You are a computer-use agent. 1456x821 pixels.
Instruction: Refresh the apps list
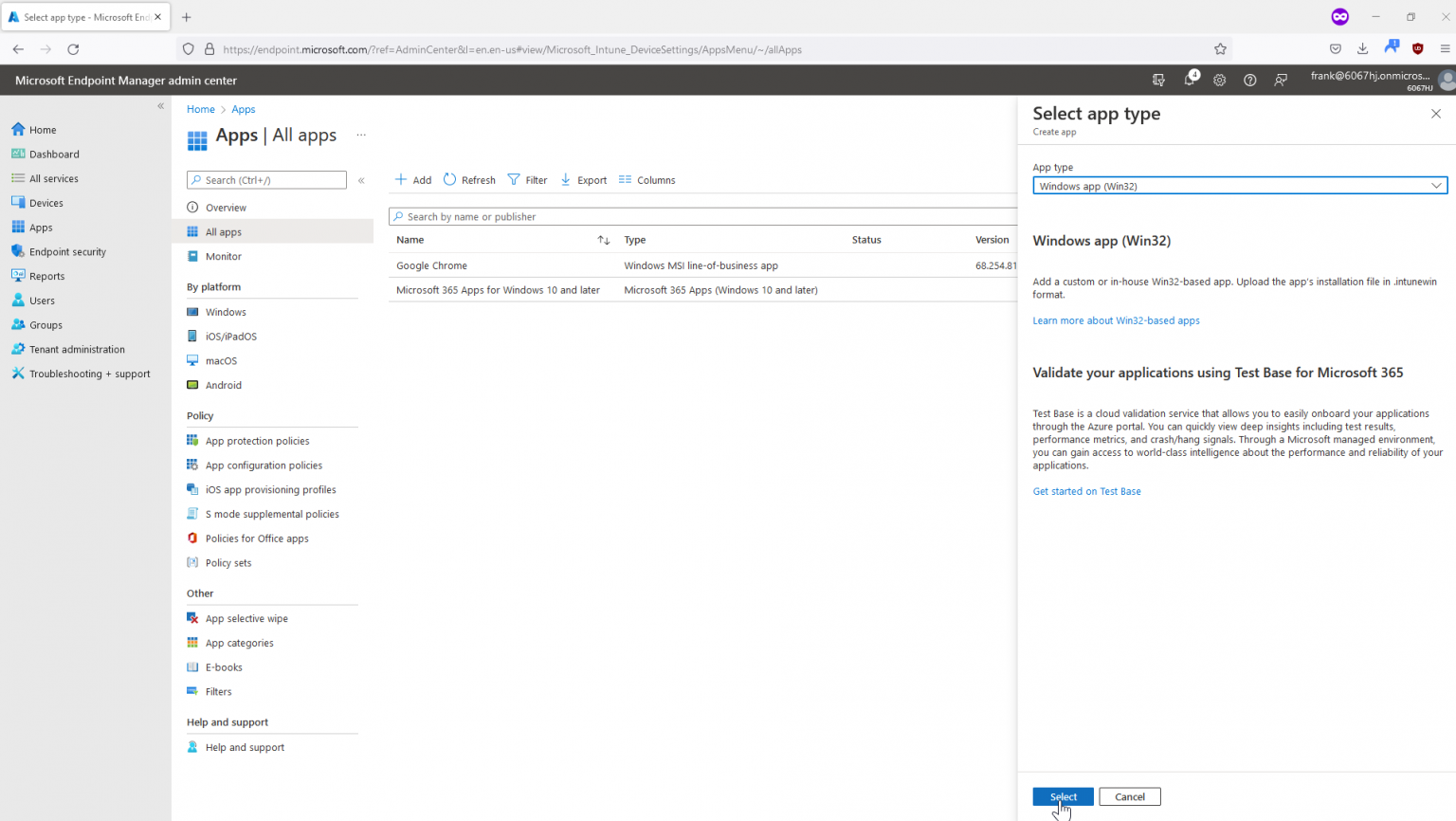pos(468,179)
